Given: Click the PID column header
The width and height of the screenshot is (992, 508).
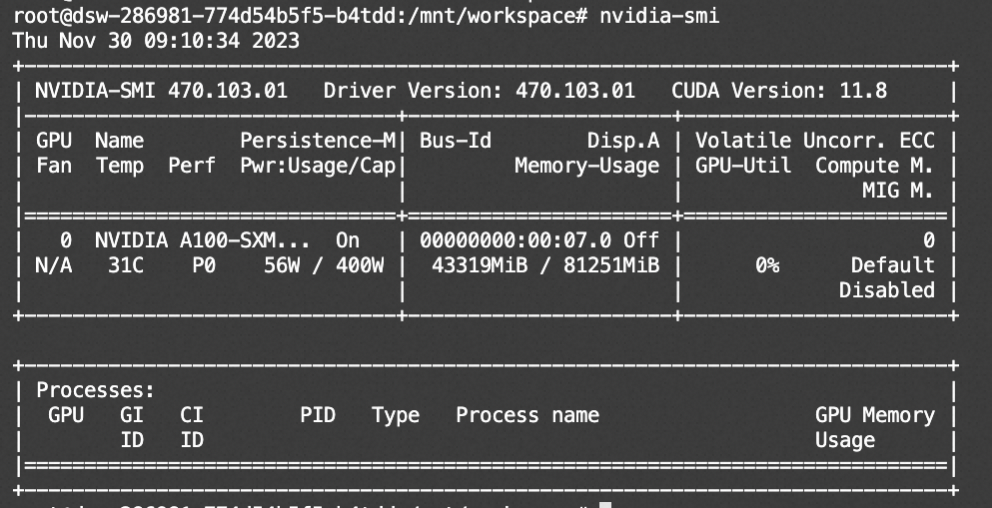Looking at the screenshot, I should (317, 415).
